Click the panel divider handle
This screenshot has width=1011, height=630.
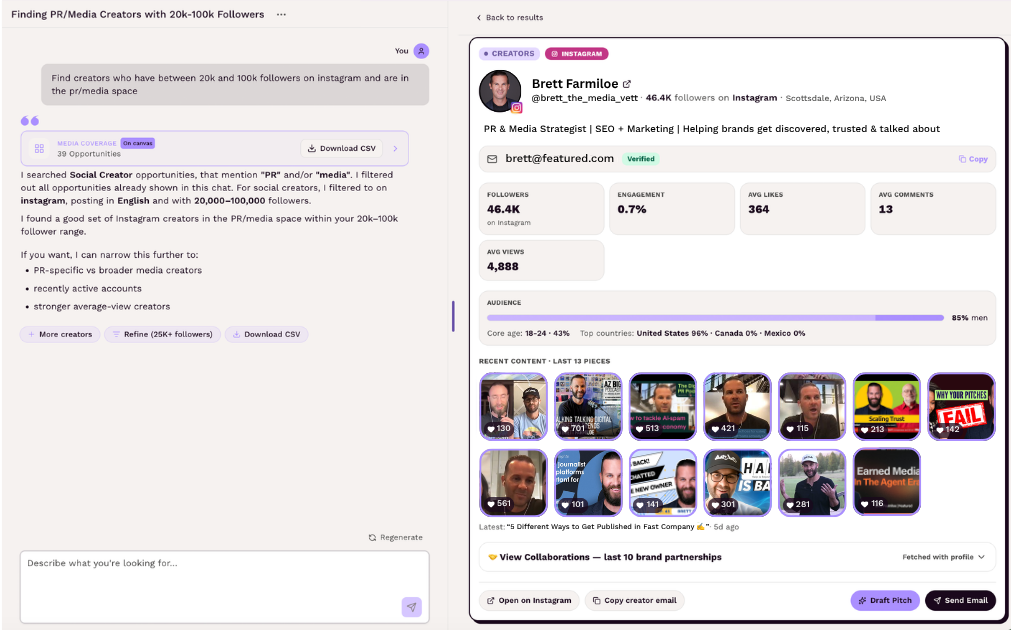[x=453, y=316]
